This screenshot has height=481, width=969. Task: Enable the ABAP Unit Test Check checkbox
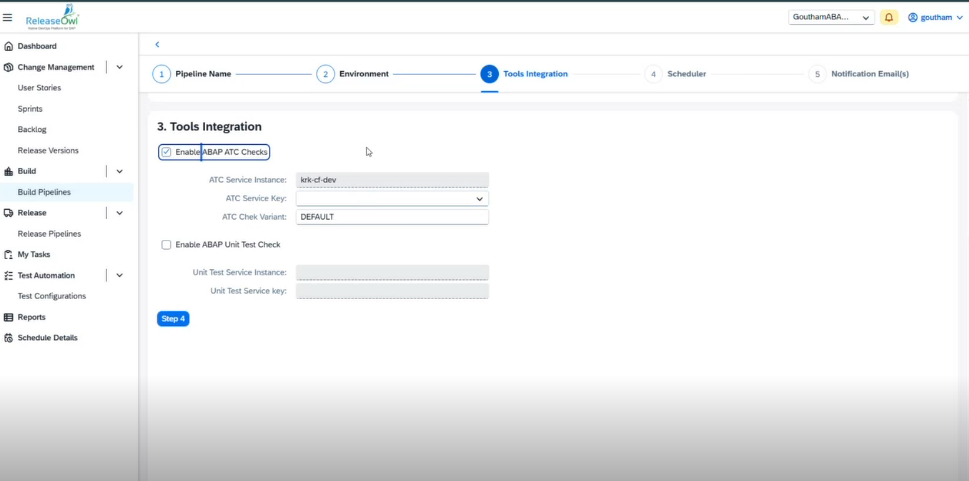166,244
